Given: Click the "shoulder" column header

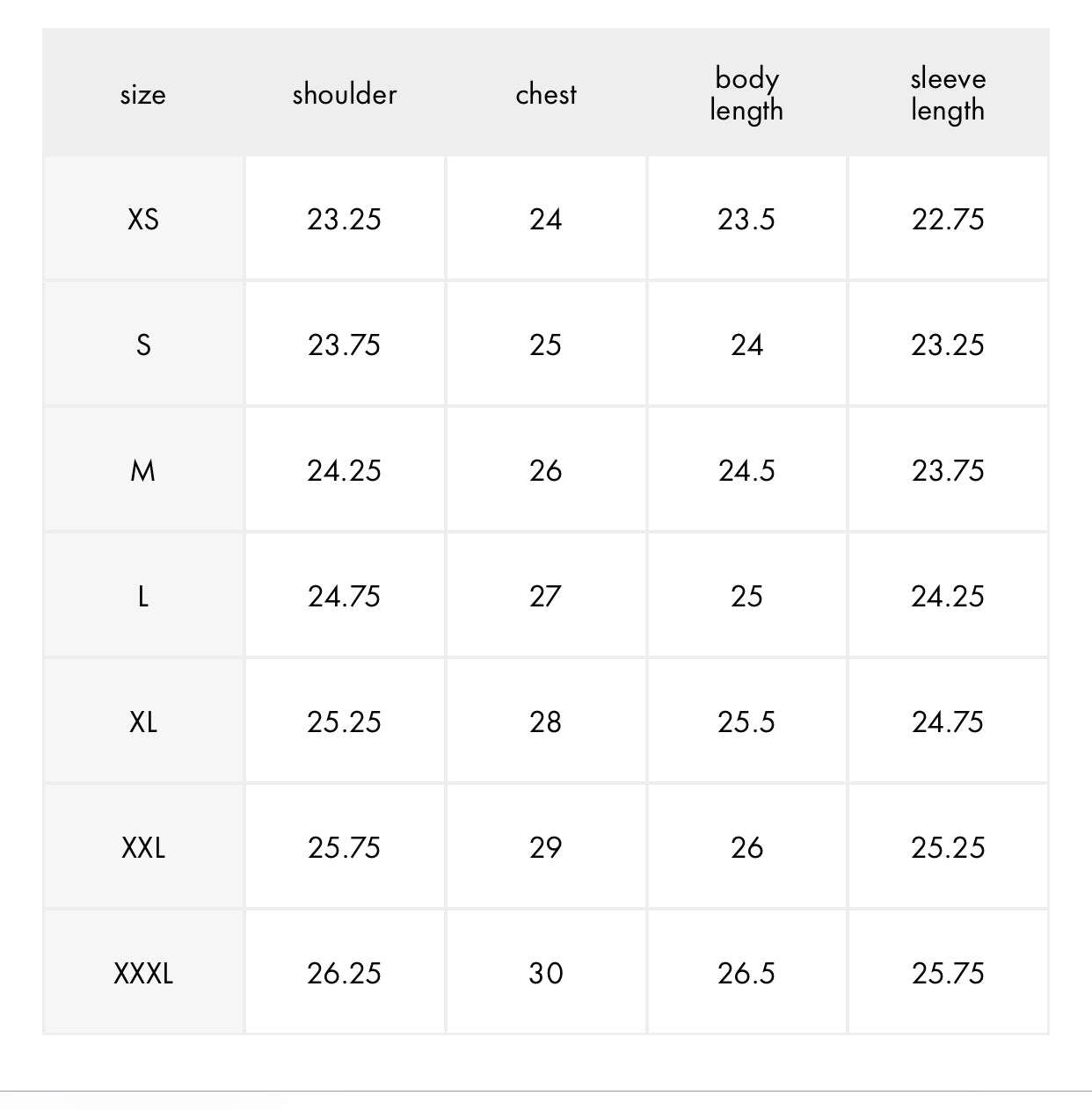Looking at the screenshot, I should [x=345, y=94].
